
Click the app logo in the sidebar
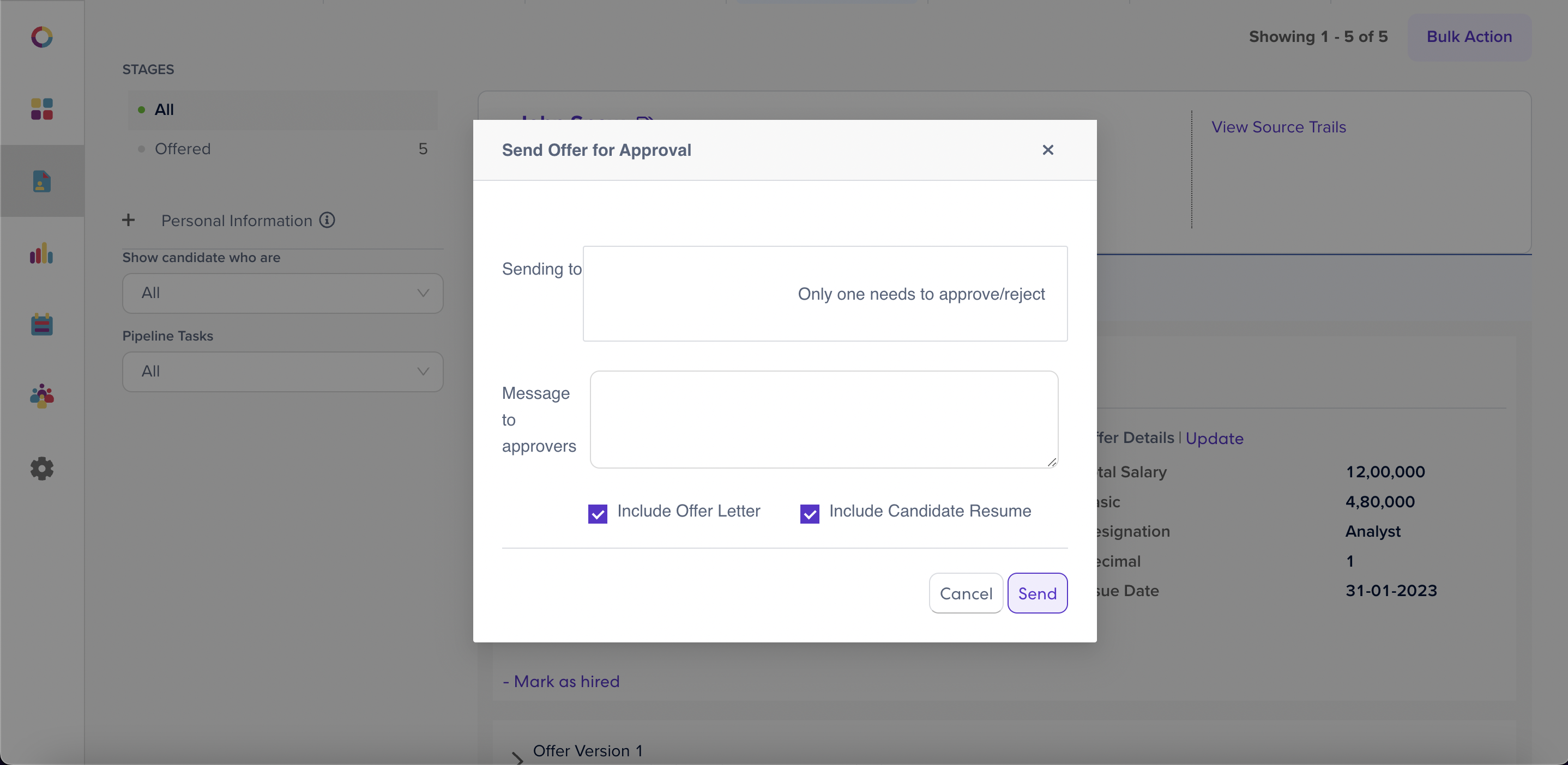[42, 37]
